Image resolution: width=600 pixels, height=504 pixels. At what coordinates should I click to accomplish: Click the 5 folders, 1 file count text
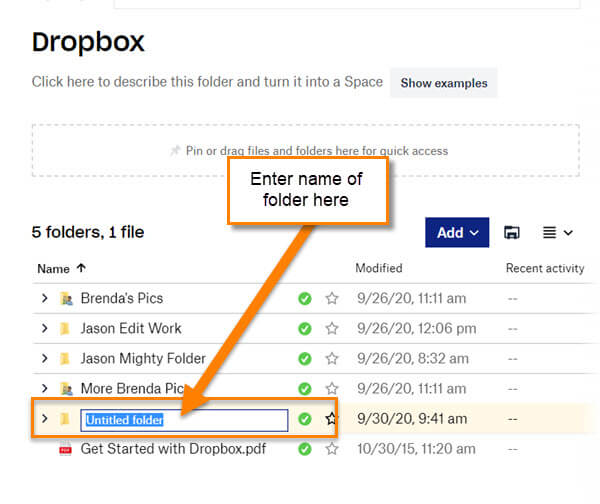pyautogui.click(x=88, y=232)
